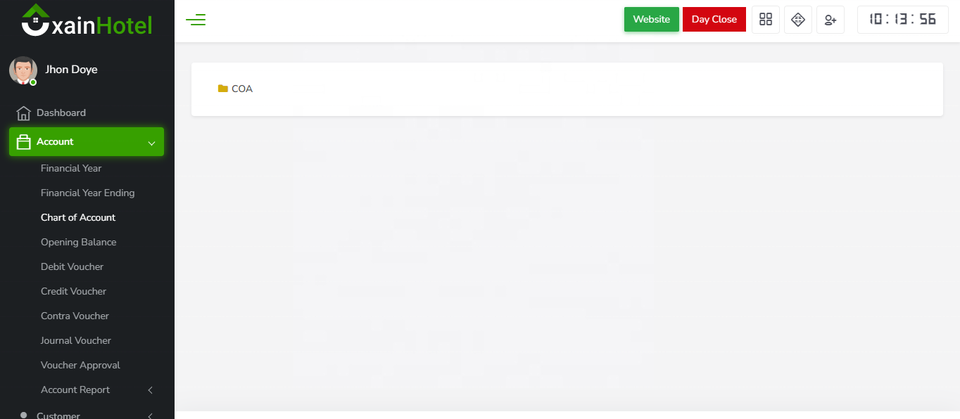Expand the Customer menu arrow

coord(151,415)
